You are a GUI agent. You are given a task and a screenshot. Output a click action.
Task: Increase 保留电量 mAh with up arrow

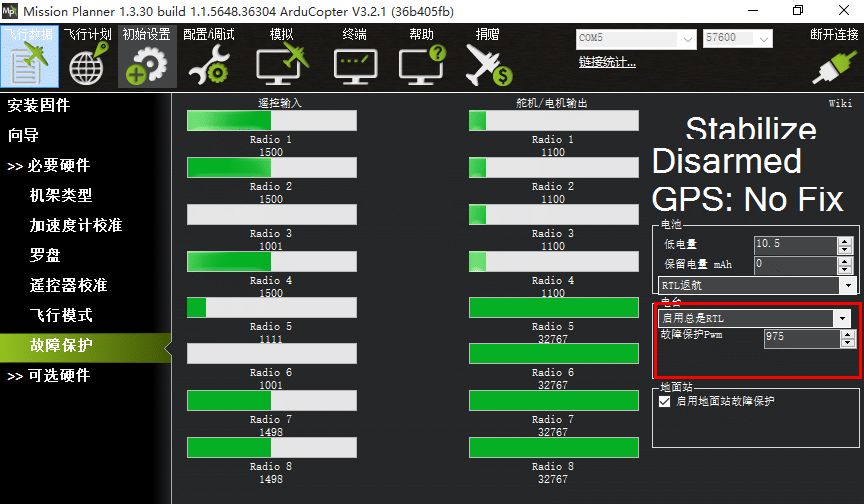click(x=845, y=262)
